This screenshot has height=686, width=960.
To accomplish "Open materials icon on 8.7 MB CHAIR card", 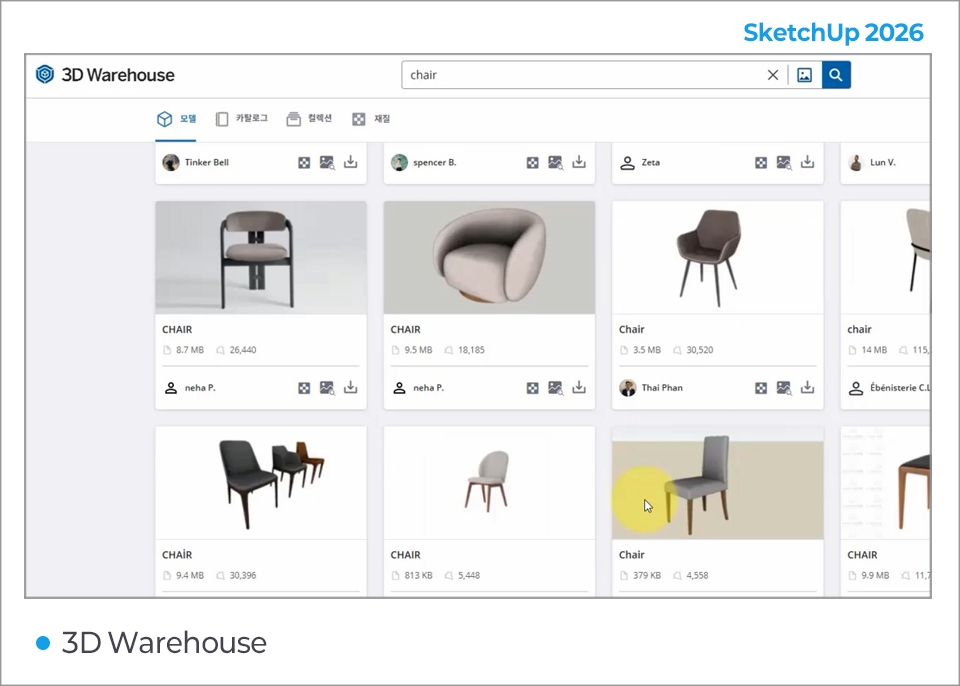I will [304, 388].
